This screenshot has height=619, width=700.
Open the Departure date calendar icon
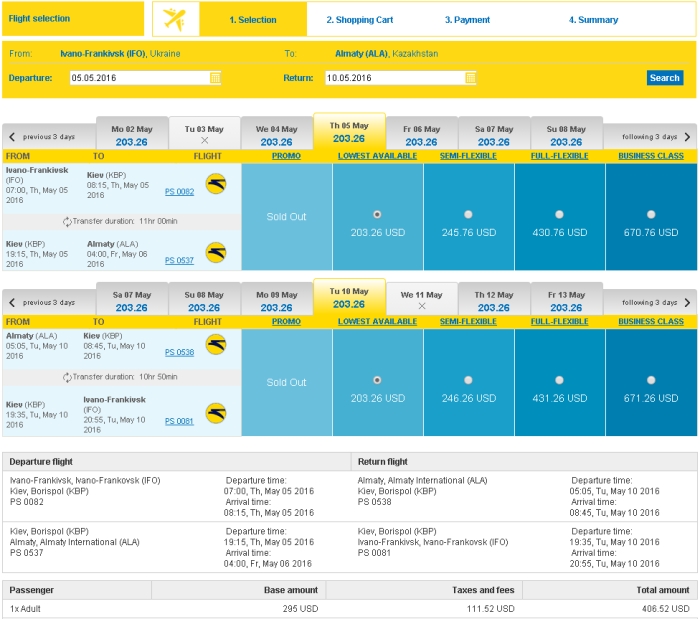pyautogui.click(x=215, y=78)
